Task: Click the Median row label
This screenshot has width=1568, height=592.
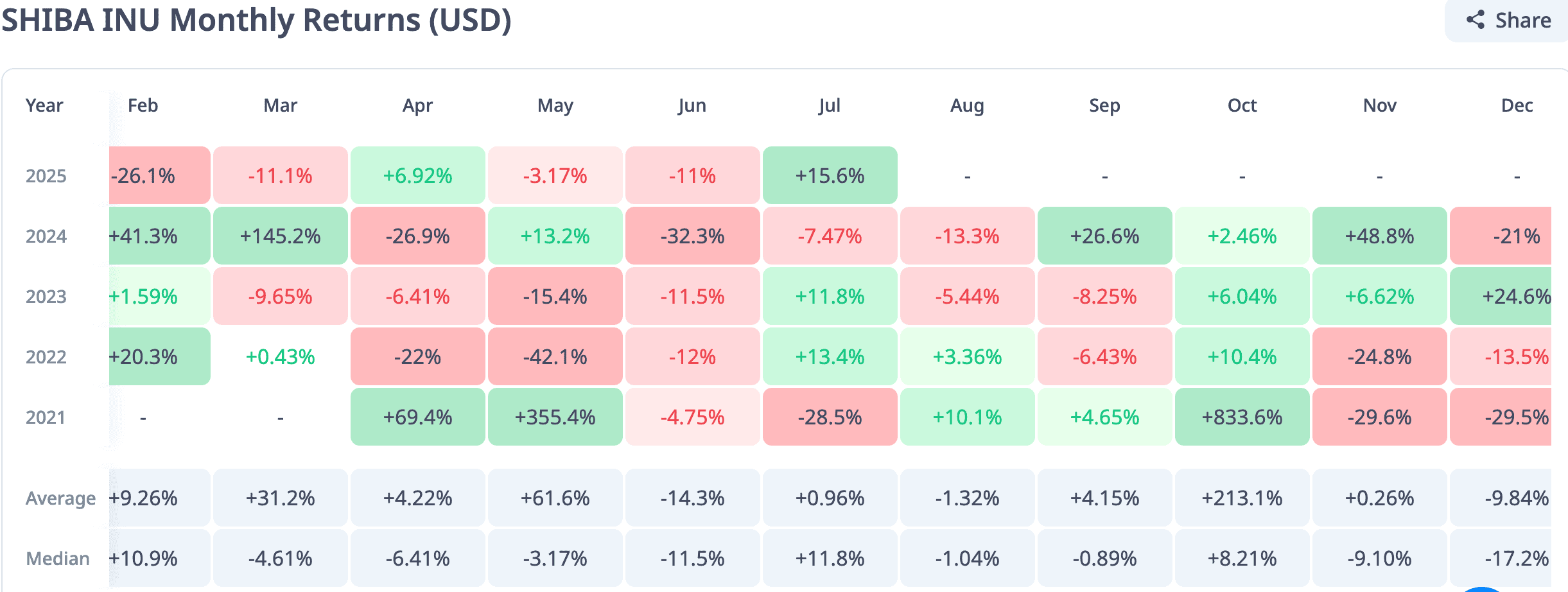Action: [x=58, y=559]
